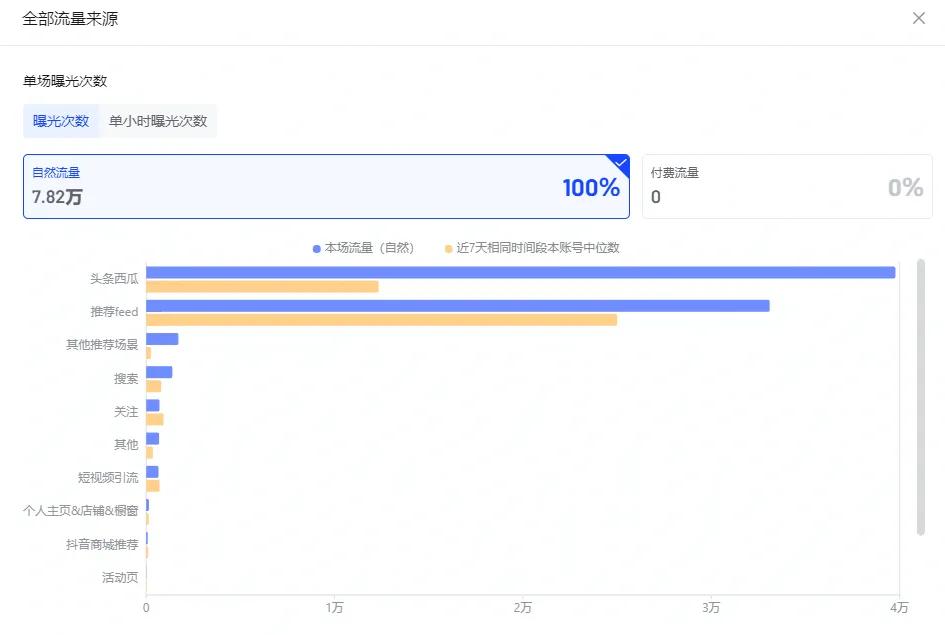945x635 pixels.
Task: Switch to the 曝光次数 tab
Action: pyautogui.click(x=61, y=121)
